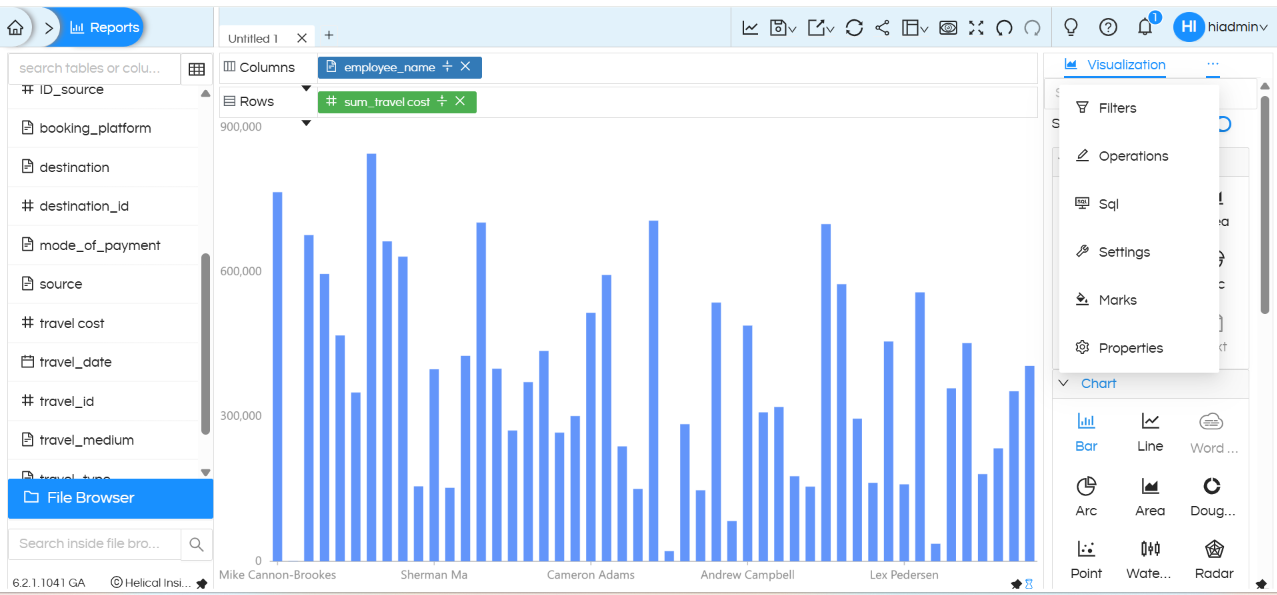Click the Undo icon
Viewport: 1277px width, 595px height.
click(x=1005, y=28)
